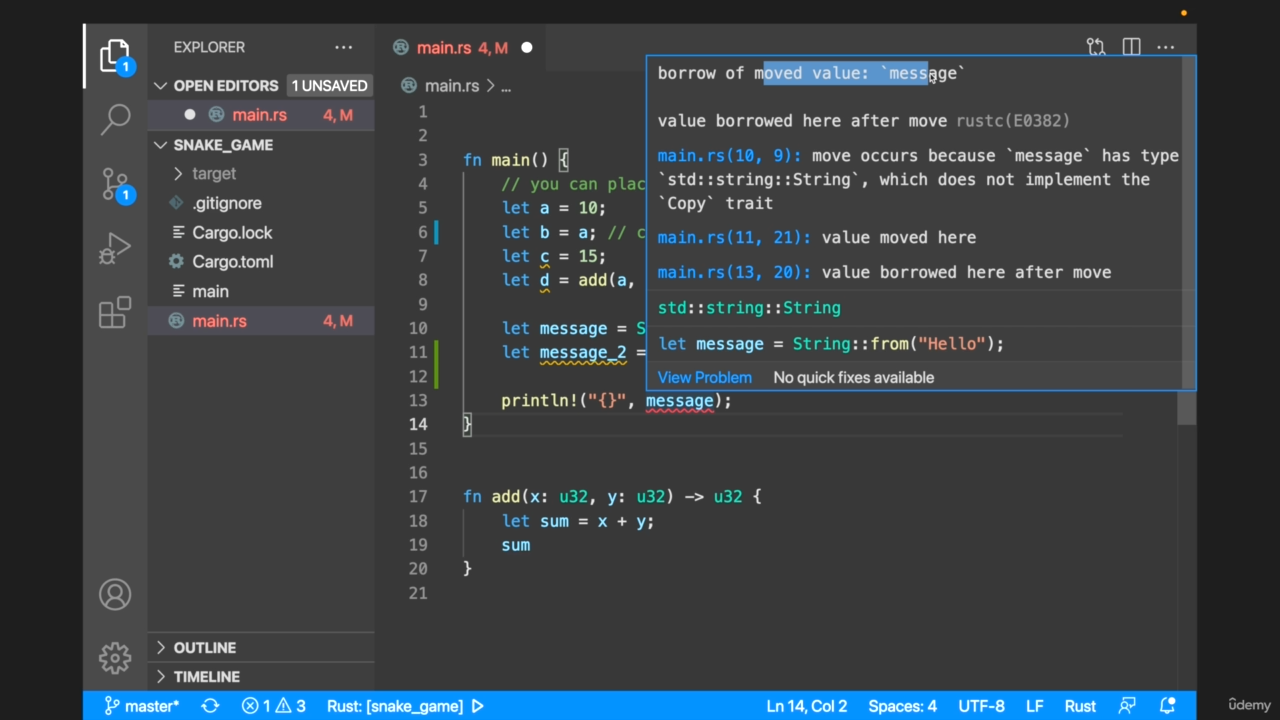Open the Explorer view in activity bar
Image resolution: width=1280 pixels, height=720 pixels.
tap(115, 56)
